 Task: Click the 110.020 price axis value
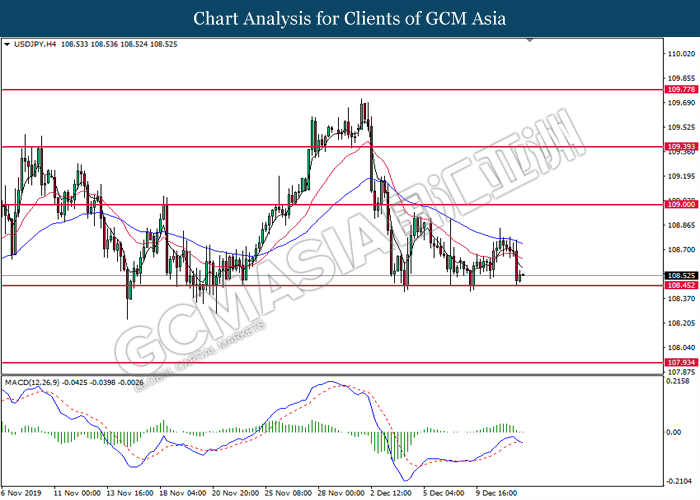pos(682,54)
